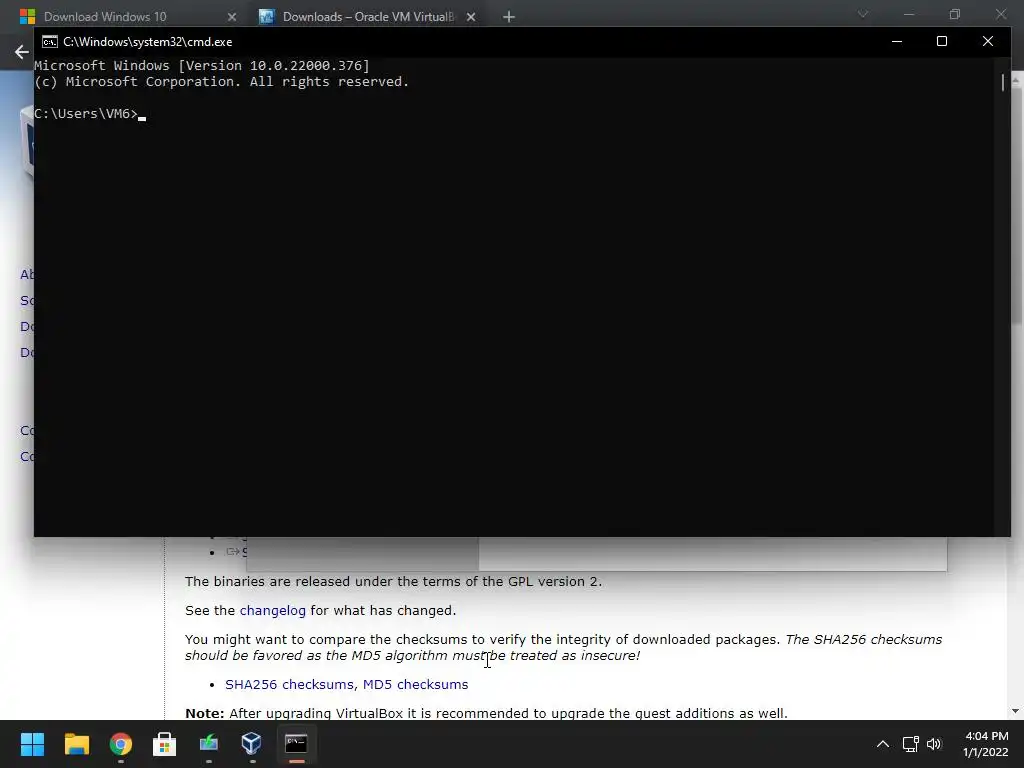Close the Command Prompt window

(987, 41)
